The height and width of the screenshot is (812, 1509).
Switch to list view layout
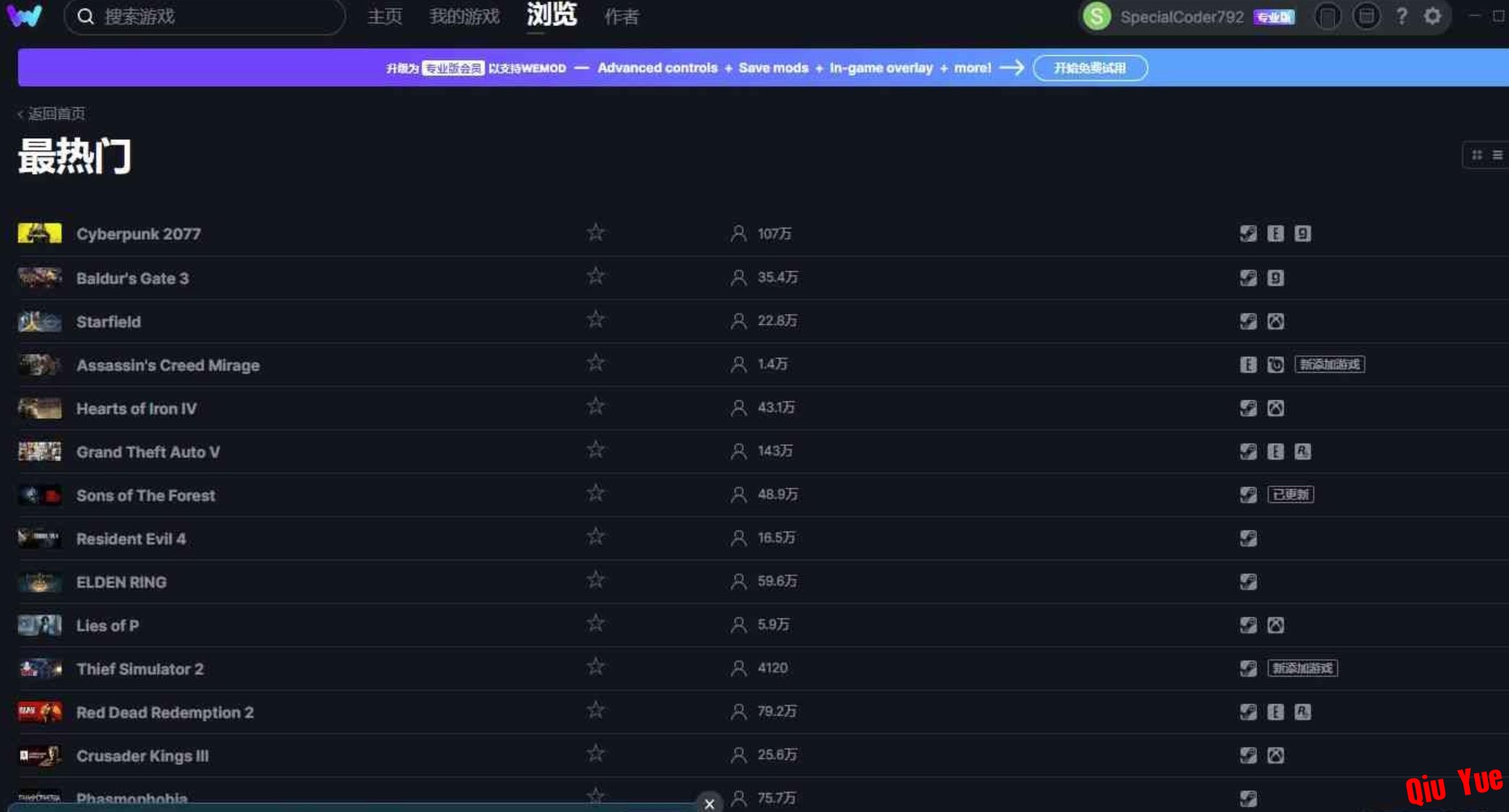1497,155
